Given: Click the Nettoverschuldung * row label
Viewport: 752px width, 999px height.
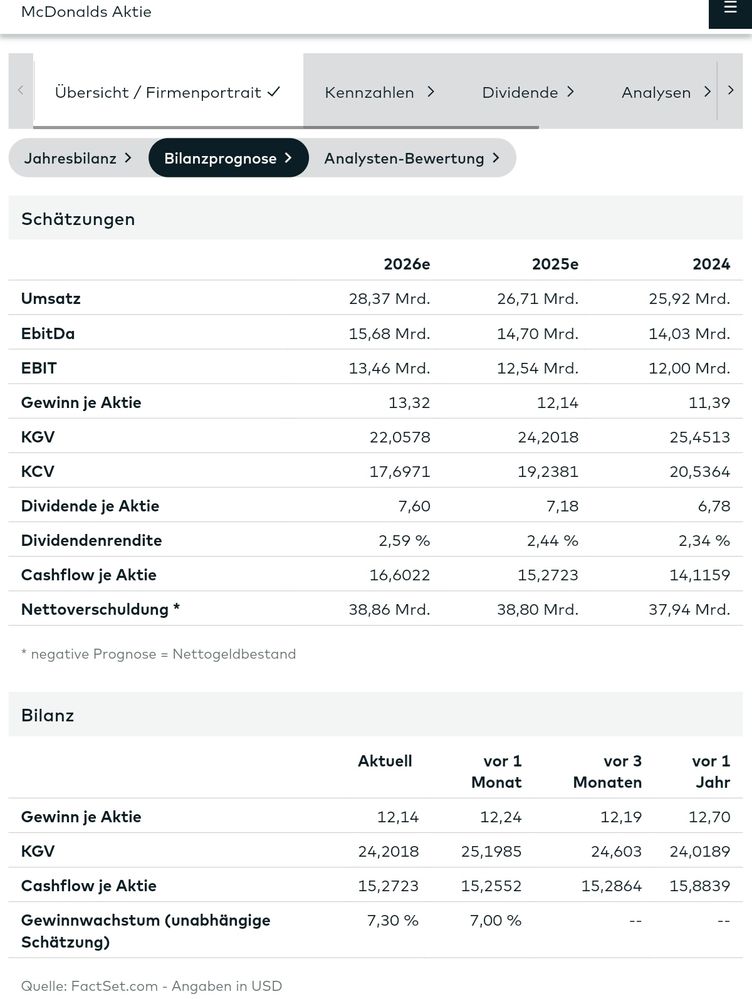Looking at the screenshot, I should pyautogui.click(x=101, y=609).
